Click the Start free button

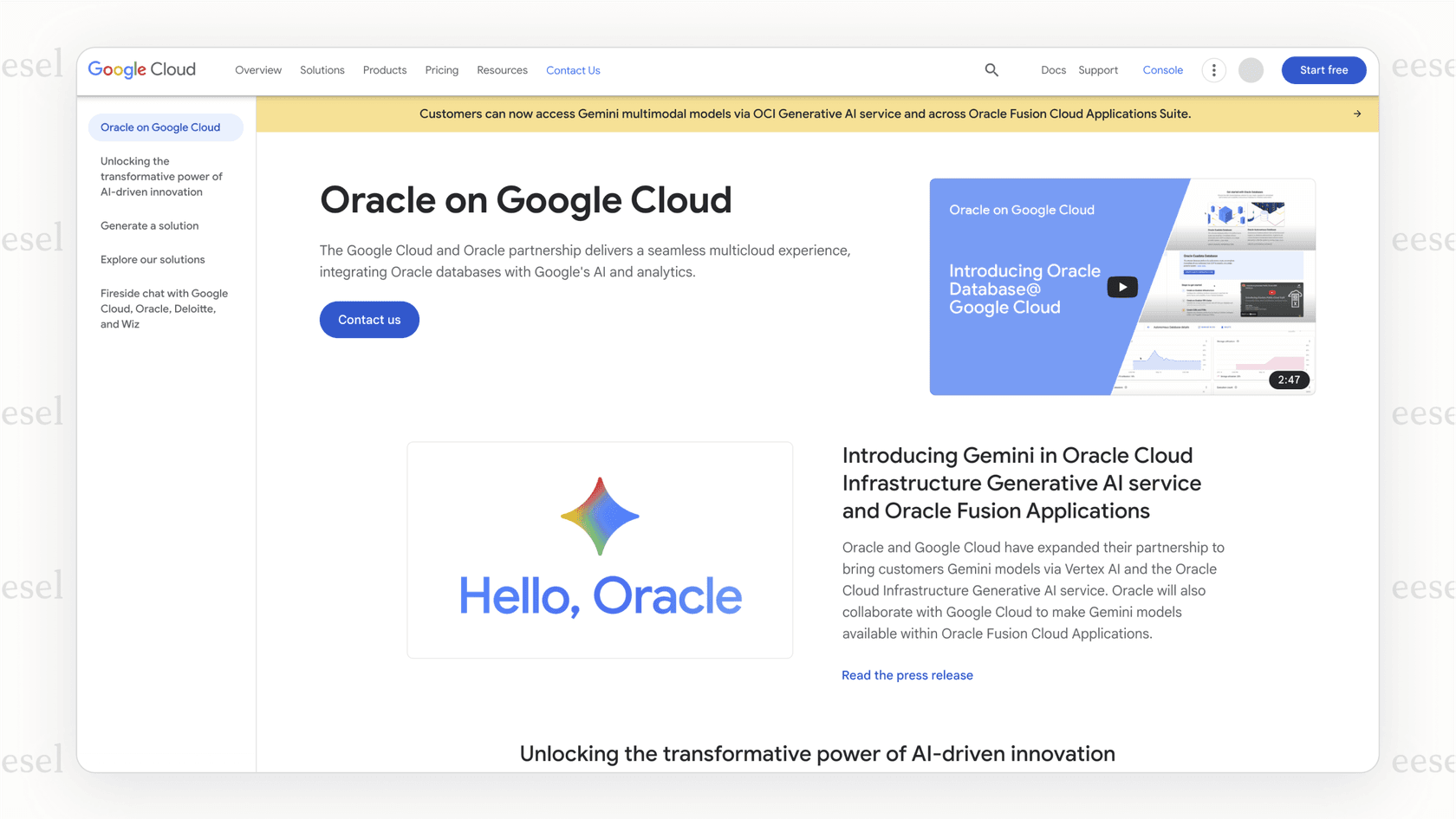click(x=1323, y=70)
